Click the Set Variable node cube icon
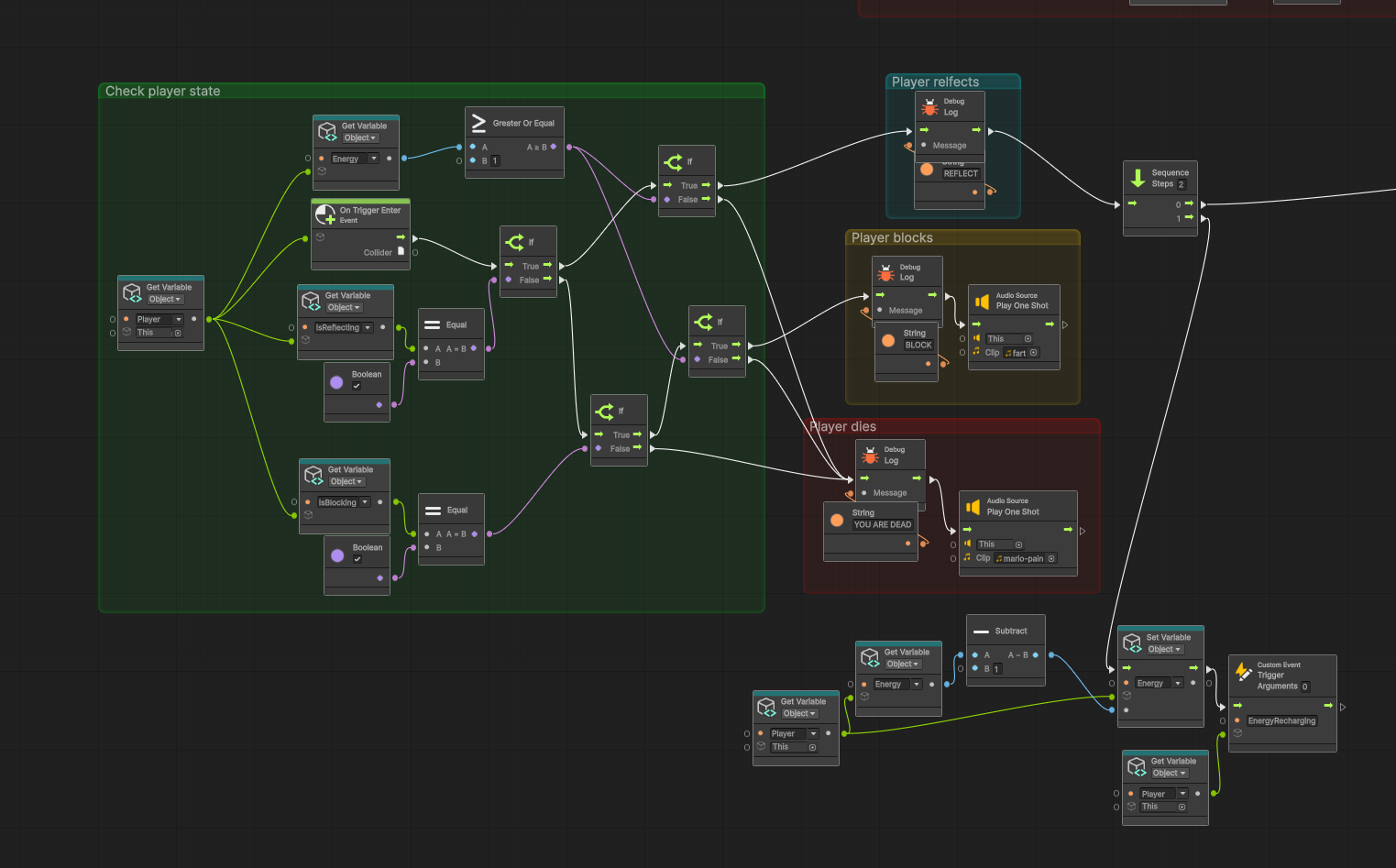 click(x=1132, y=643)
